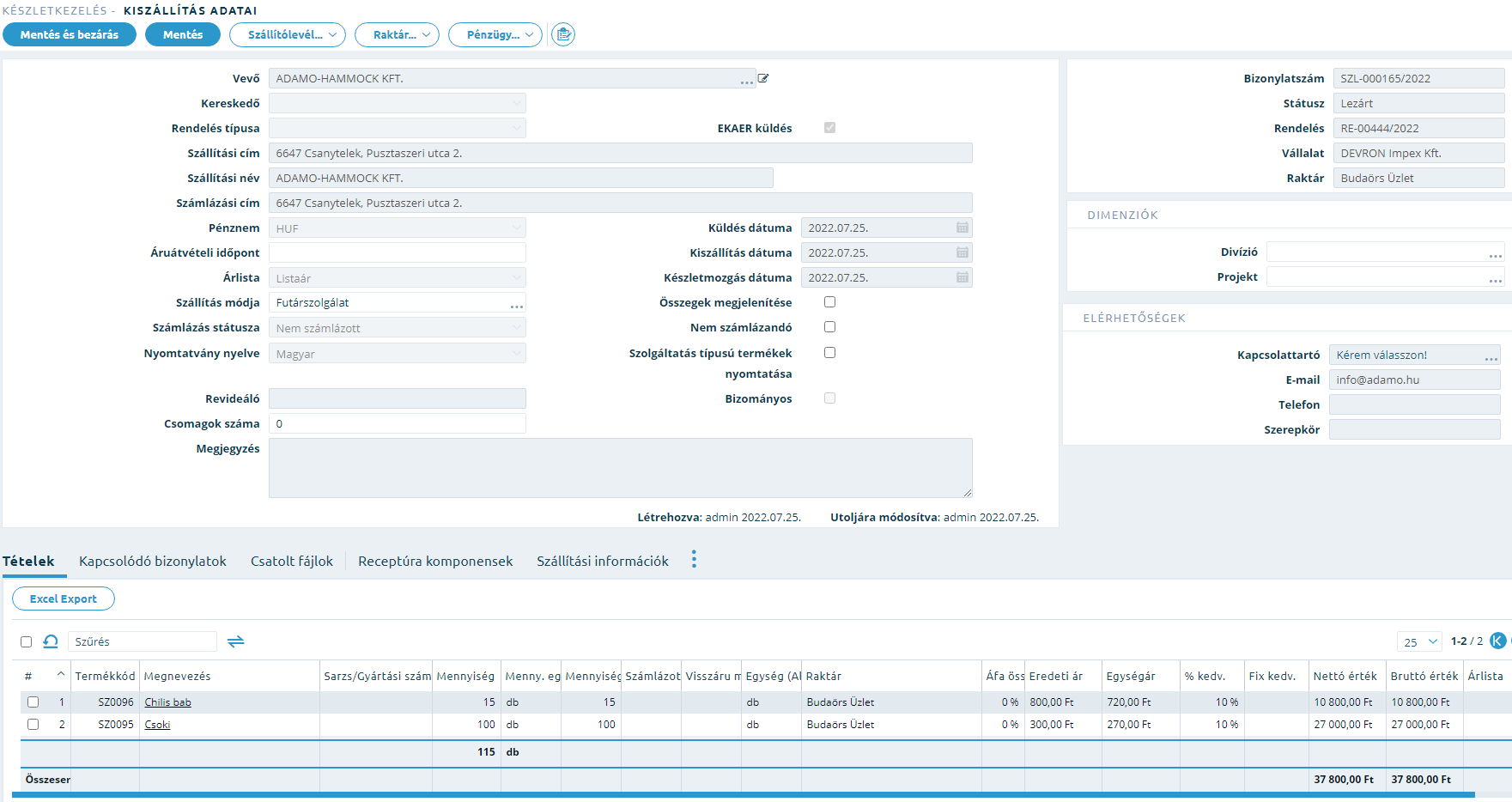Click Bruttó érték column header
The image size is (1512, 802).
(1424, 676)
